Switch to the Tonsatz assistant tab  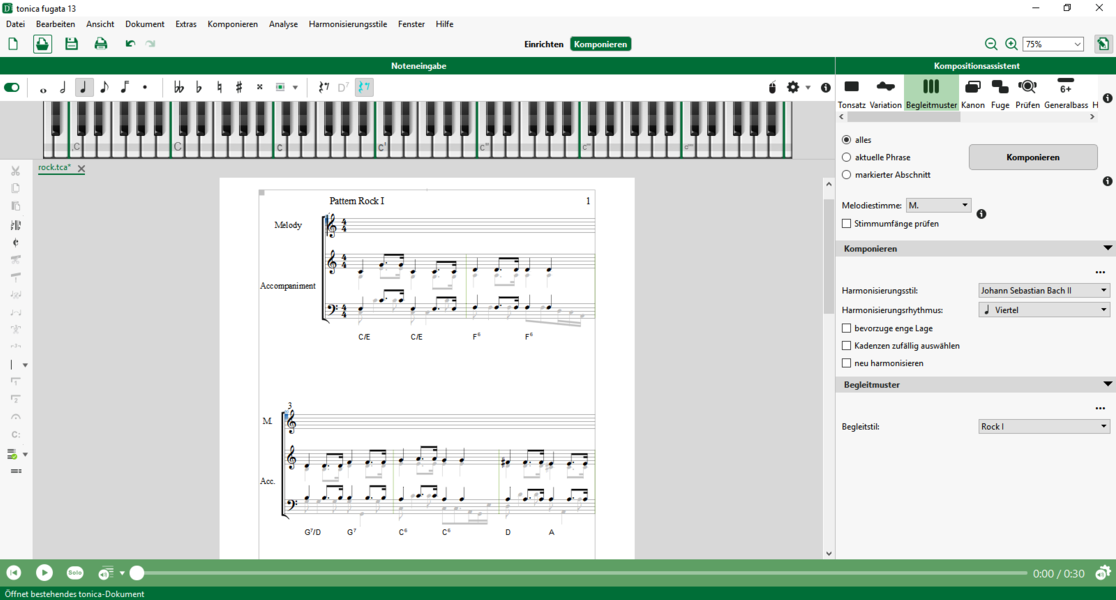pyautogui.click(x=851, y=93)
